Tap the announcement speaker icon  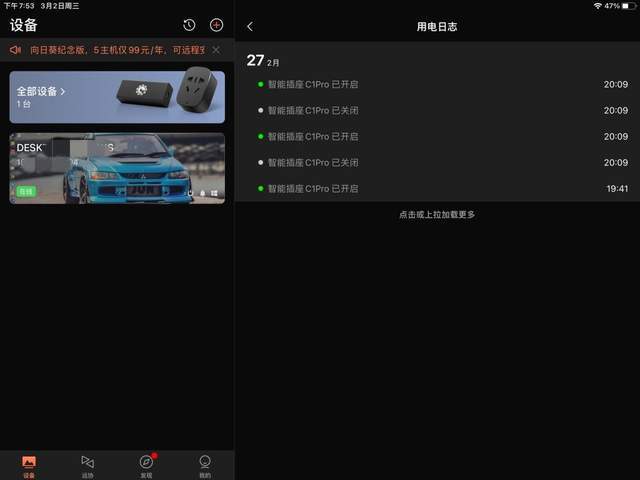[15, 50]
